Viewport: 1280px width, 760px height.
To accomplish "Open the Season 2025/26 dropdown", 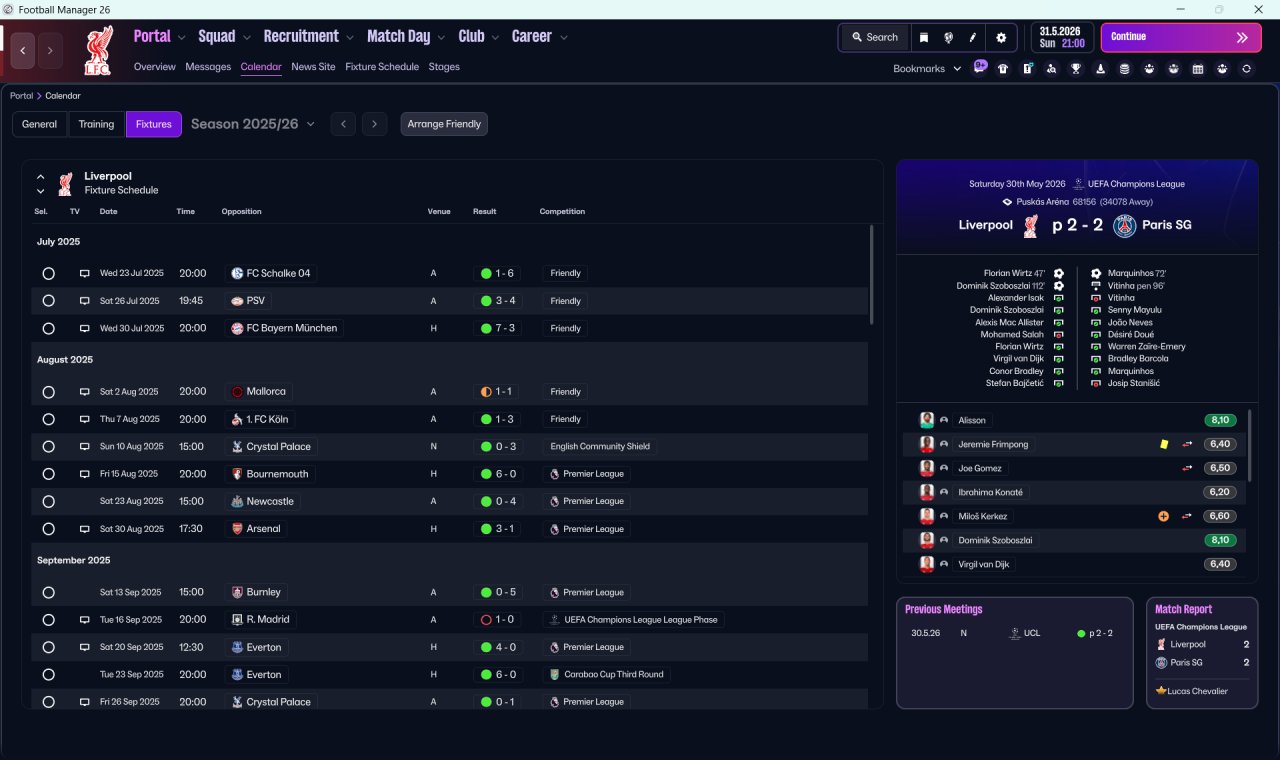I will [x=253, y=124].
